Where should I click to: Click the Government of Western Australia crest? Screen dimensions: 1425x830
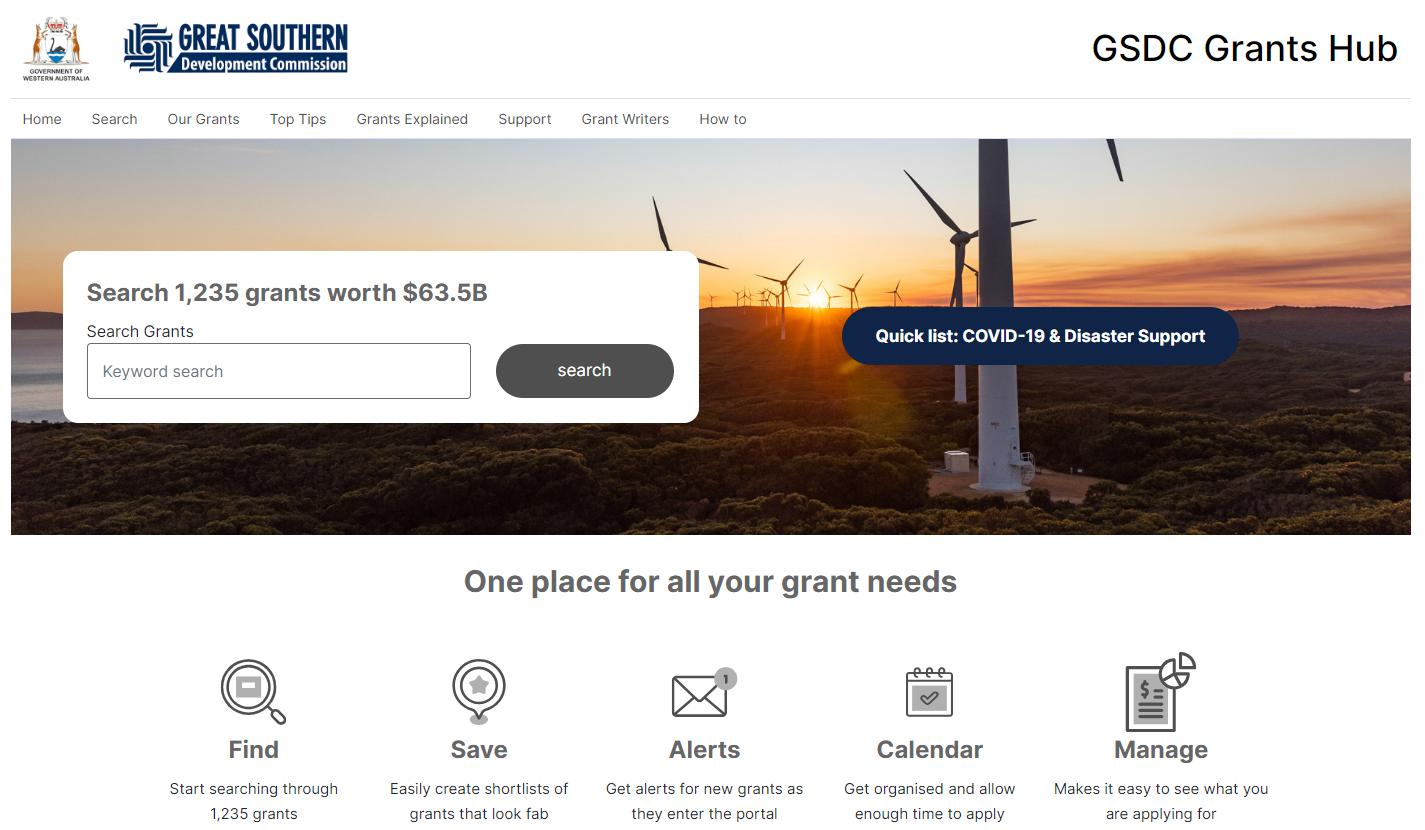(x=56, y=48)
